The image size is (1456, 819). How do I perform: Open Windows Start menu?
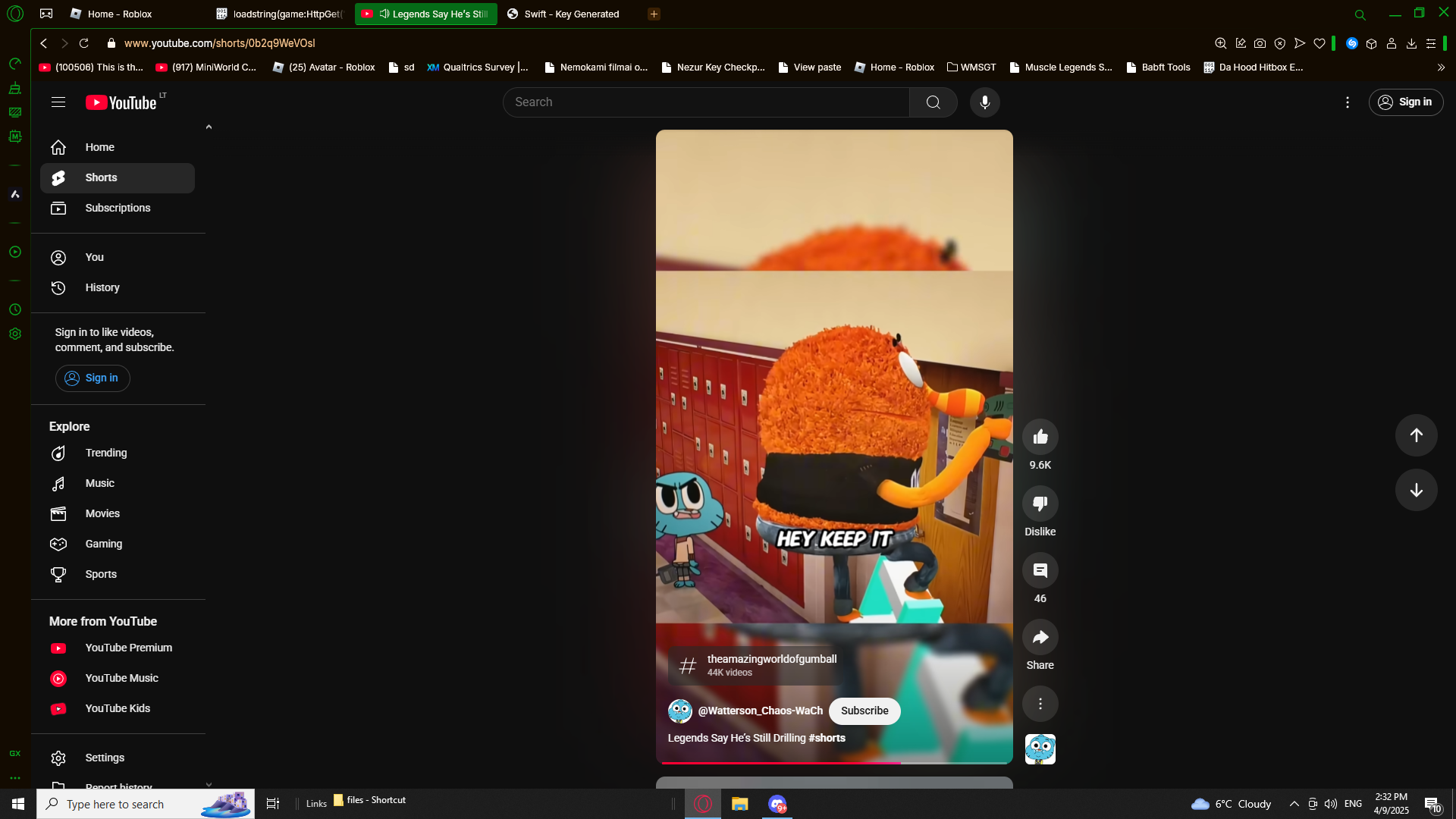[x=18, y=804]
